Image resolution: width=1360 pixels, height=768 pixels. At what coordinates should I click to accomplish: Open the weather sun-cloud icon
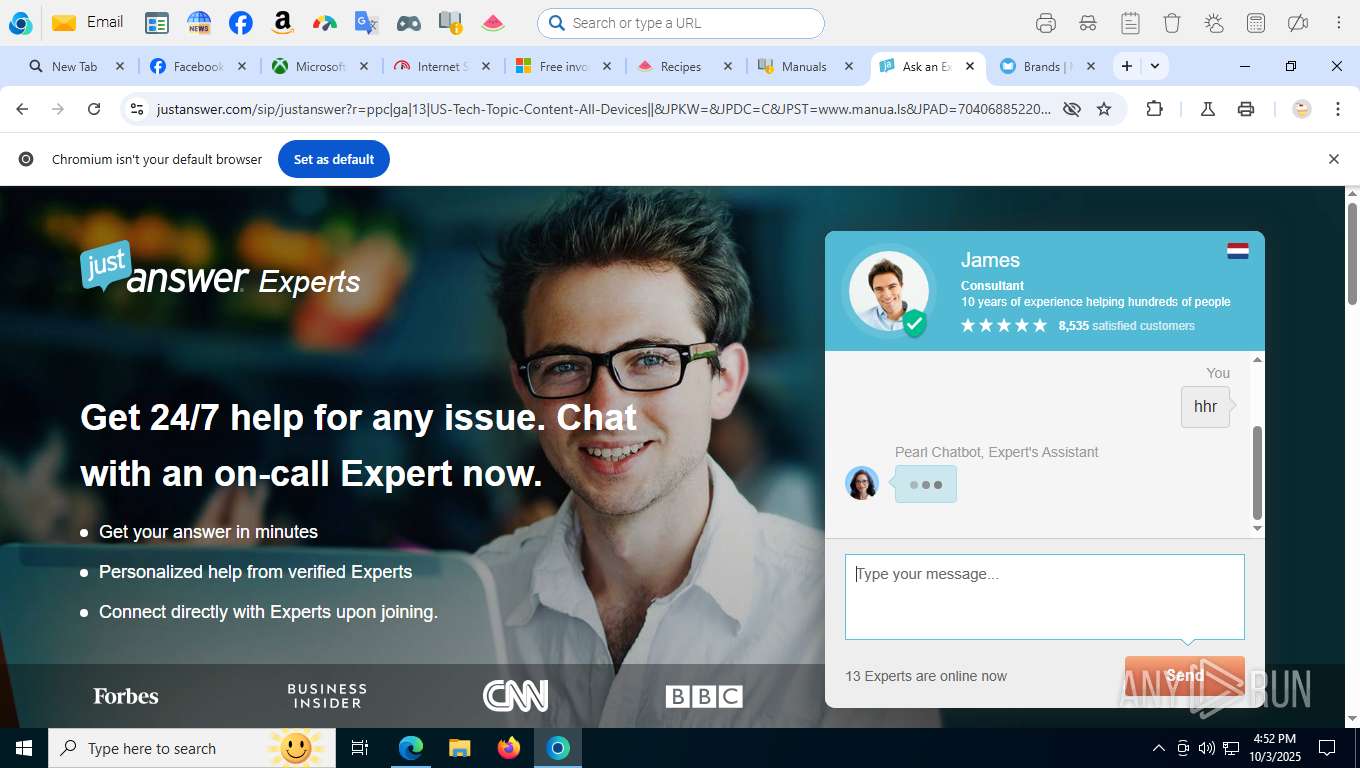click(x=1214, y=23)
